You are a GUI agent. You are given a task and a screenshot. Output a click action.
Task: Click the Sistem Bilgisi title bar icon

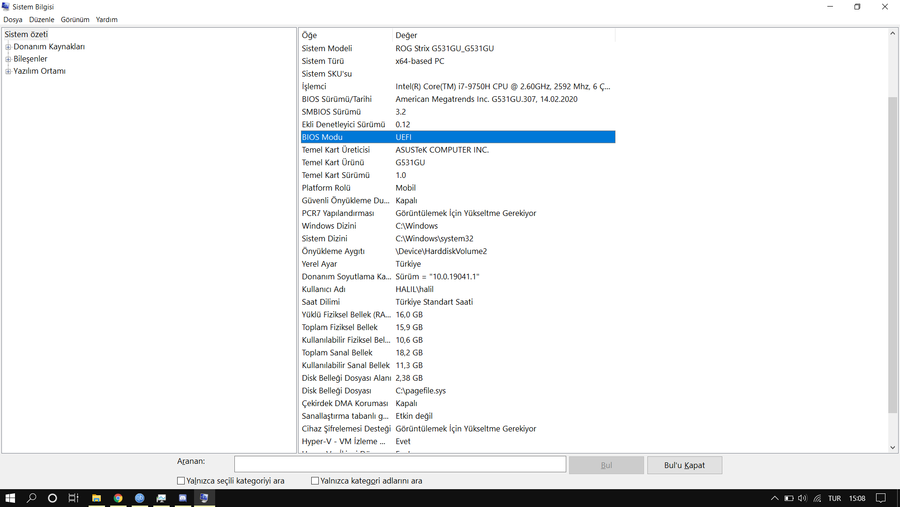(6, 6)
